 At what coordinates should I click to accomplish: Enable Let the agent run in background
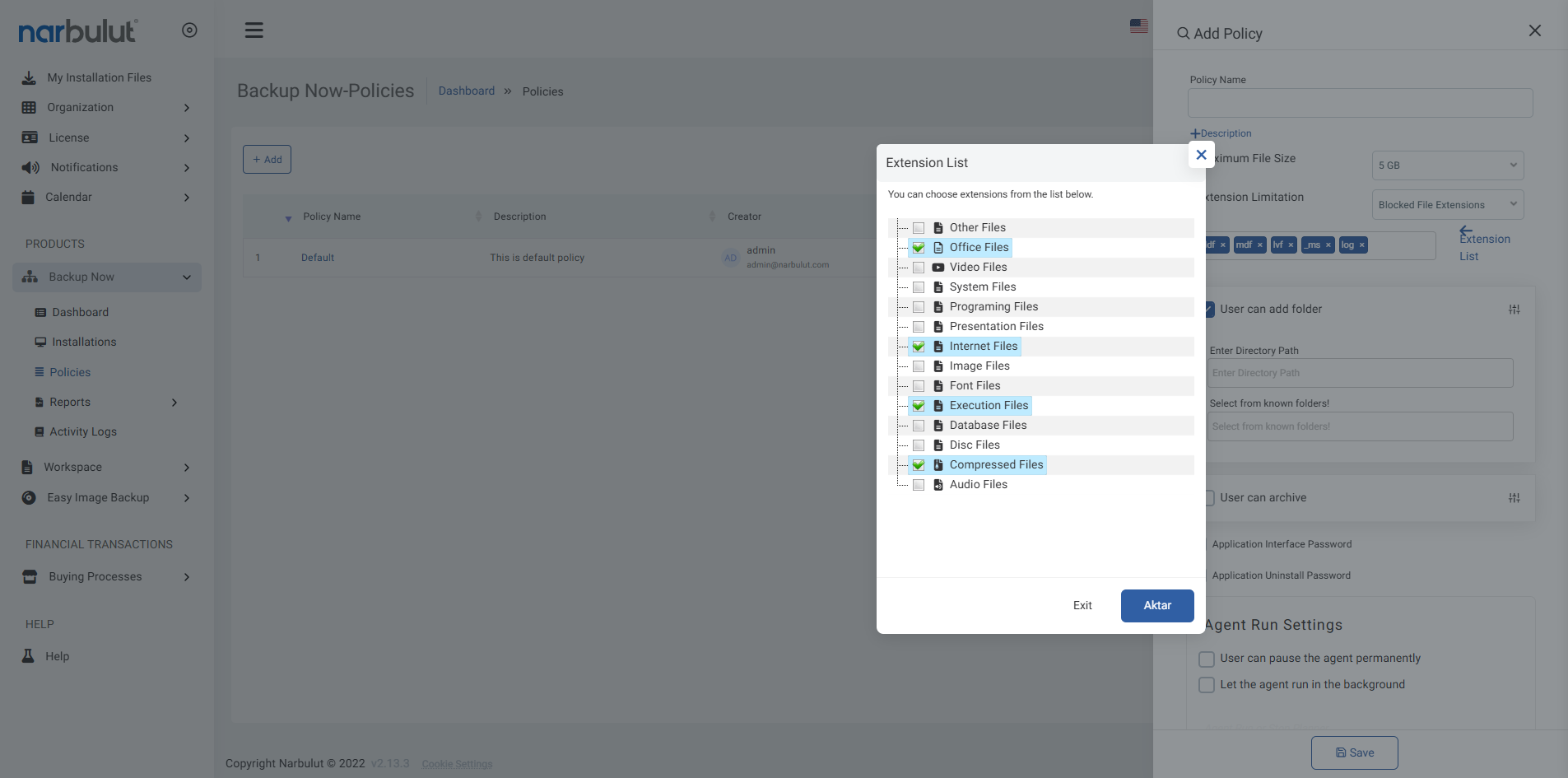click(x=1207, y=685)
